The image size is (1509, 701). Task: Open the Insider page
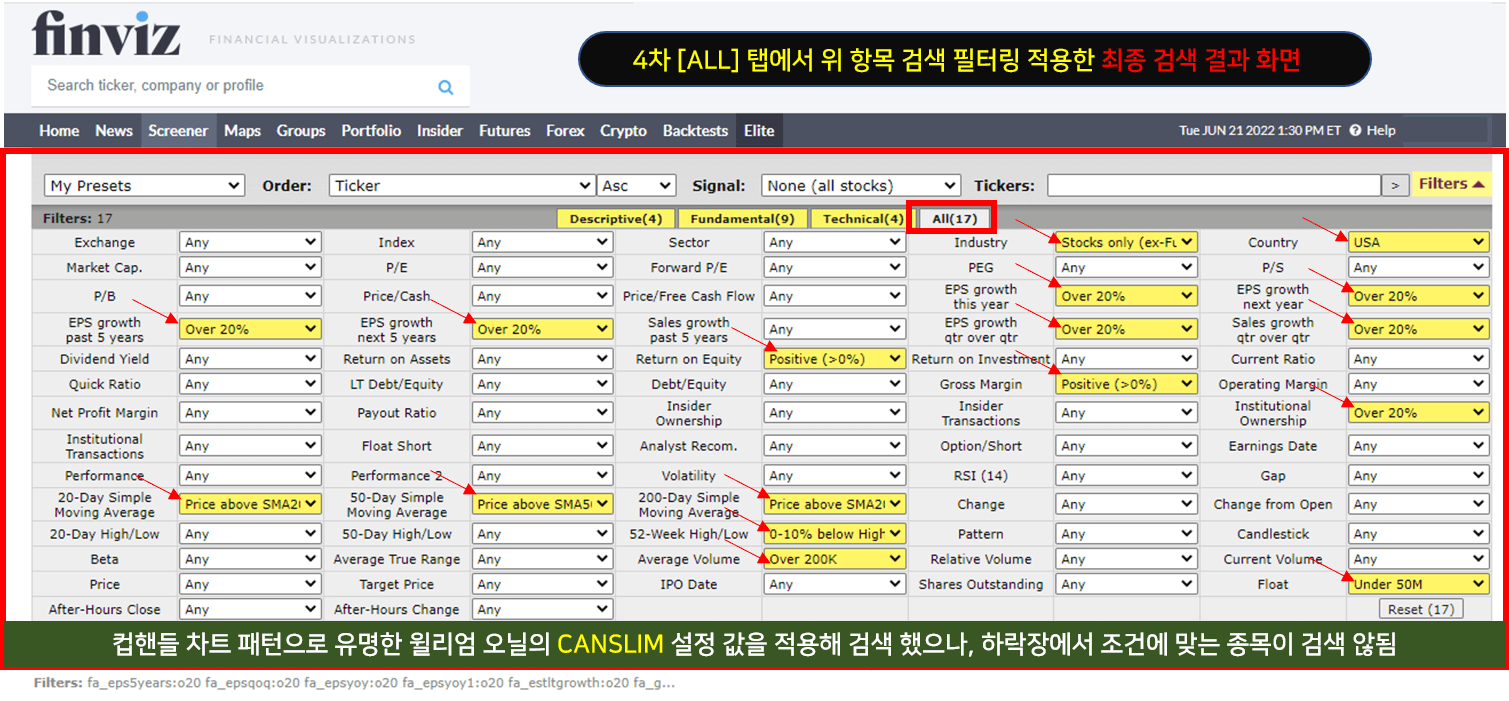(x=440, y=131)
